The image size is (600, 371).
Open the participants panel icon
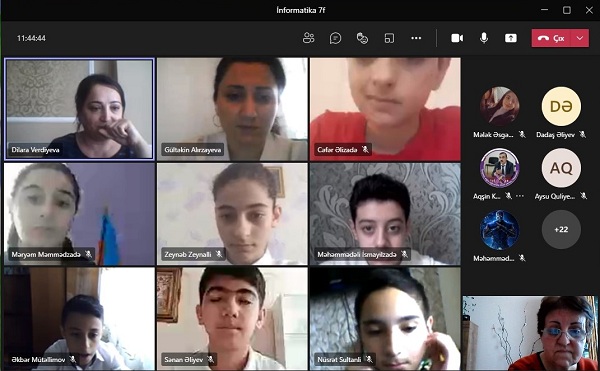(308, 38)
